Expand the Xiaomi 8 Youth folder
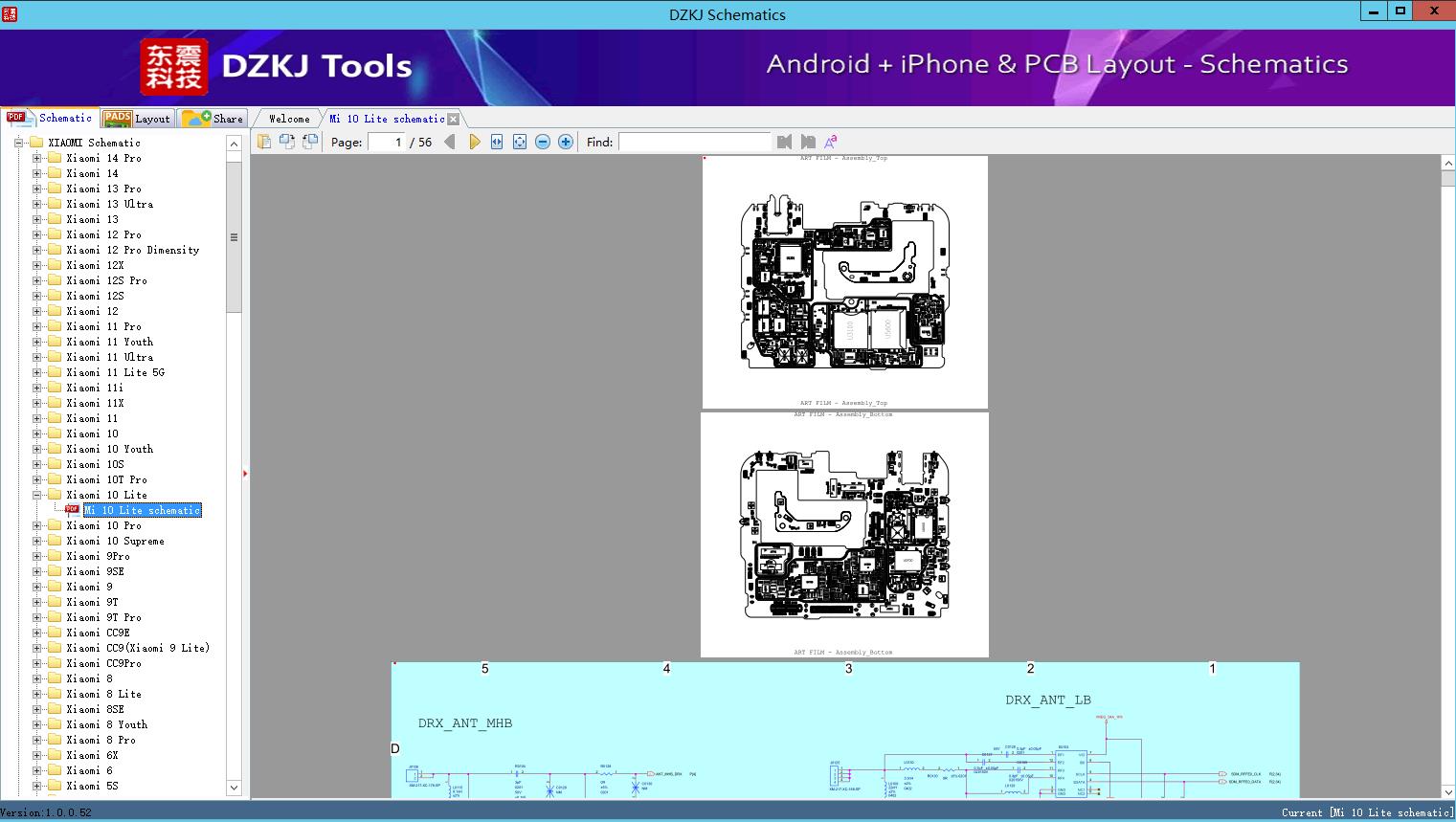The width and height of the screenshot is (1456, 822). tap(36, 724)
